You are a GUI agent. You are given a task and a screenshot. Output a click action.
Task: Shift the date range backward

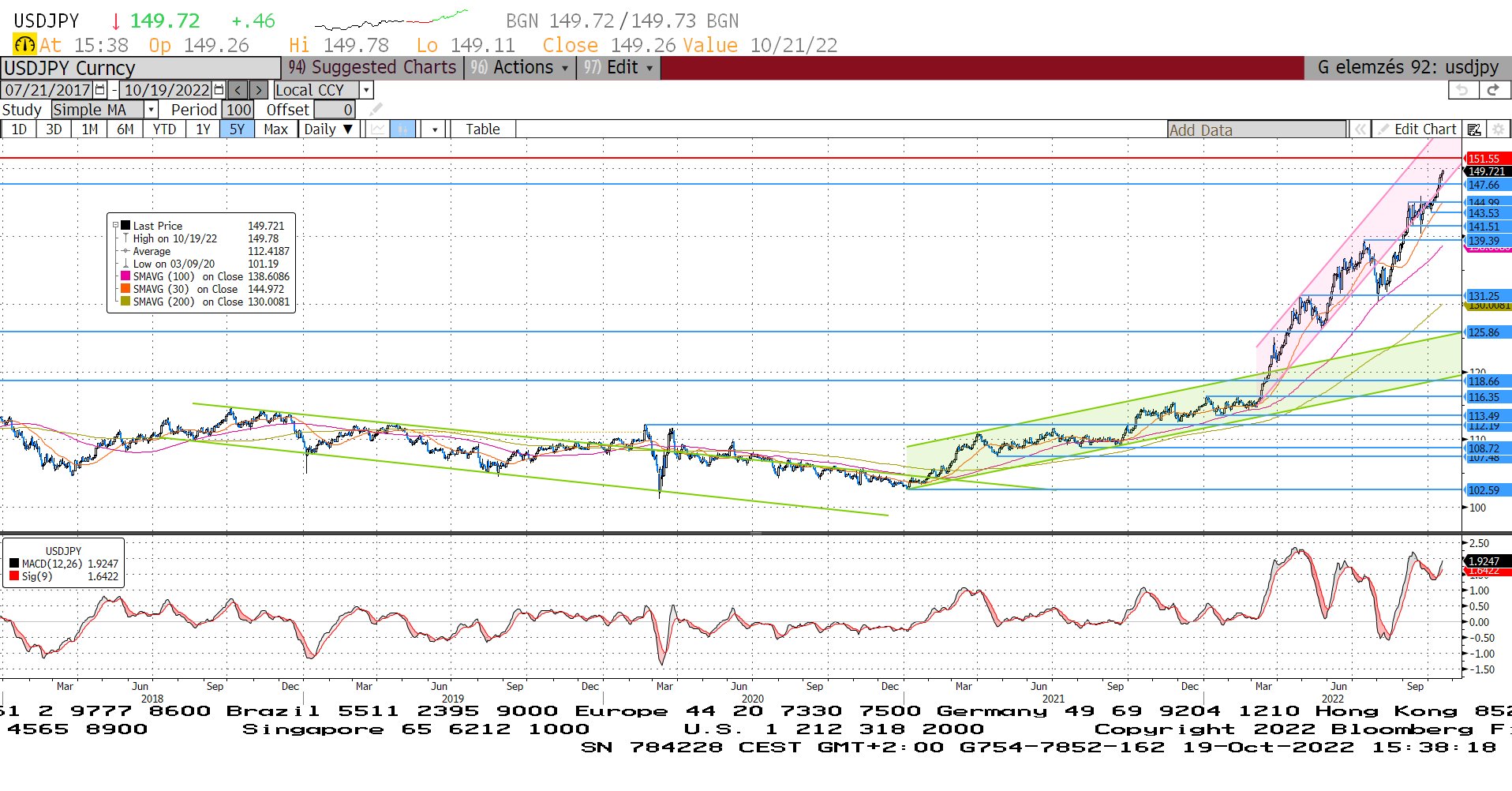point(238,90)
